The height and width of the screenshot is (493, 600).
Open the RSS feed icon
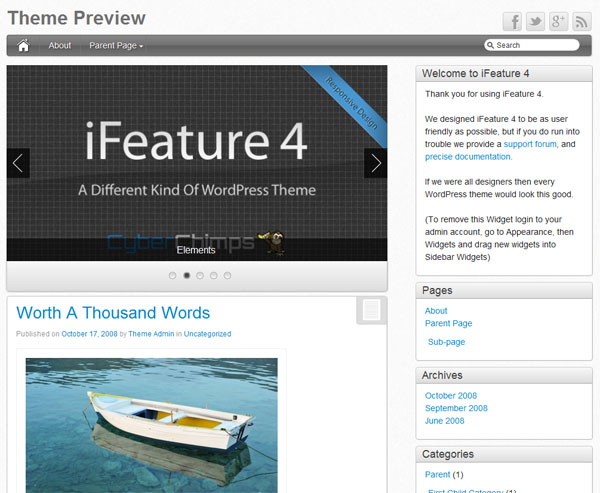[x=582, y=21]
